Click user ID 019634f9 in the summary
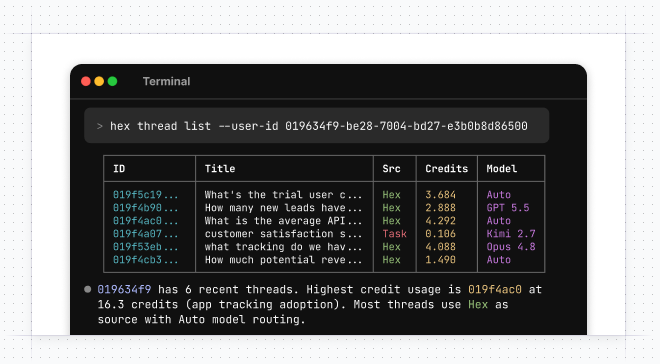Image resolution: width=660 pixels, height=364 pixels. pos(124,290)
